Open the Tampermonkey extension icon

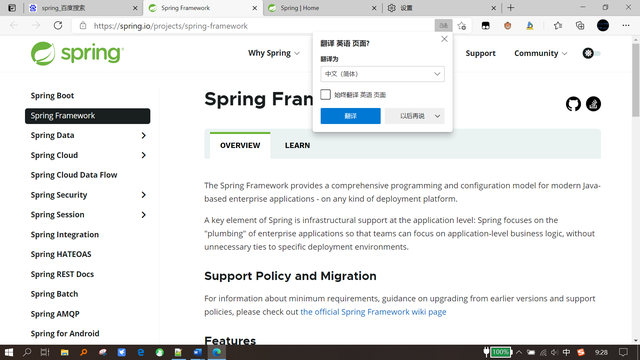pyautogui.click(x=485, y=26)
